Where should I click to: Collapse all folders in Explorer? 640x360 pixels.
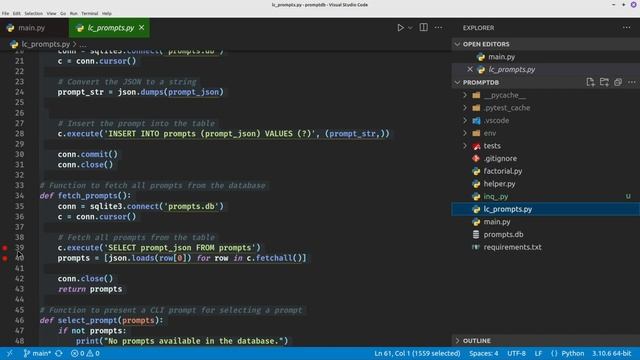(618, 82)
